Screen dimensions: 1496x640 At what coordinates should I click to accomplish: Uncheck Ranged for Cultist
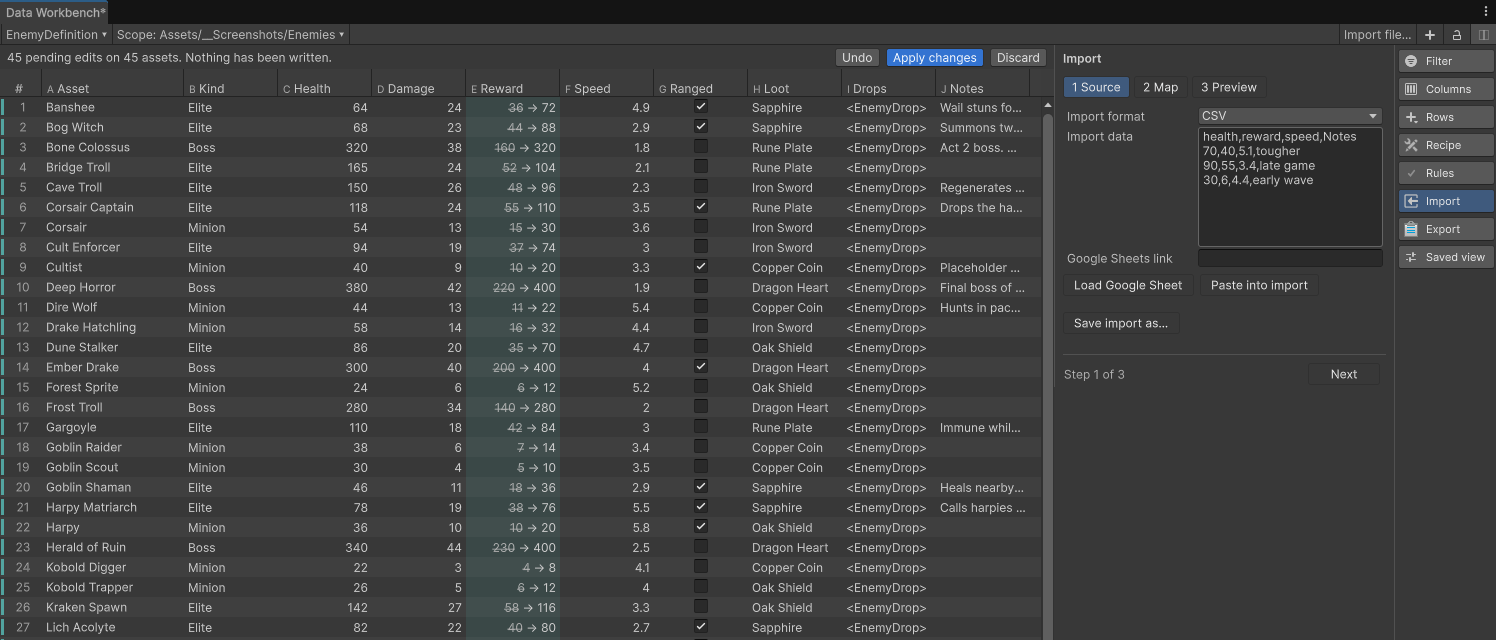[x=701, y=266]
